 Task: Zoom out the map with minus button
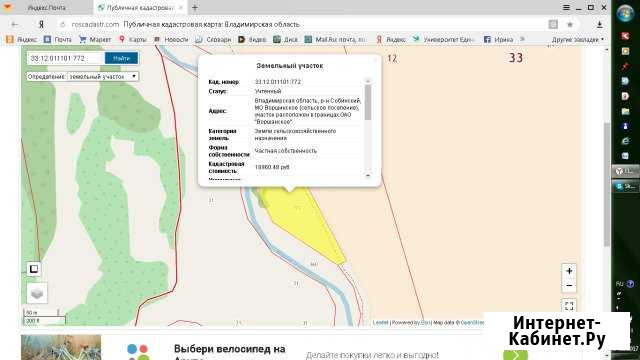point(569,285)
